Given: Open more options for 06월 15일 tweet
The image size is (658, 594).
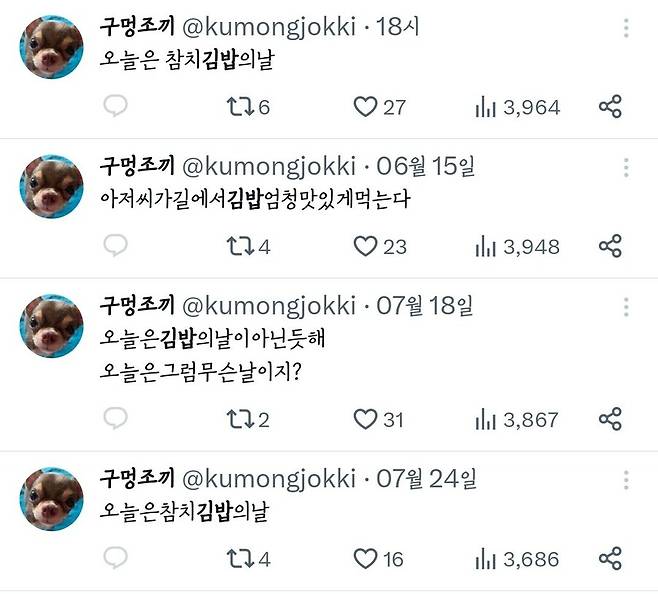Looking at the screenshot, I should (626, 166).
